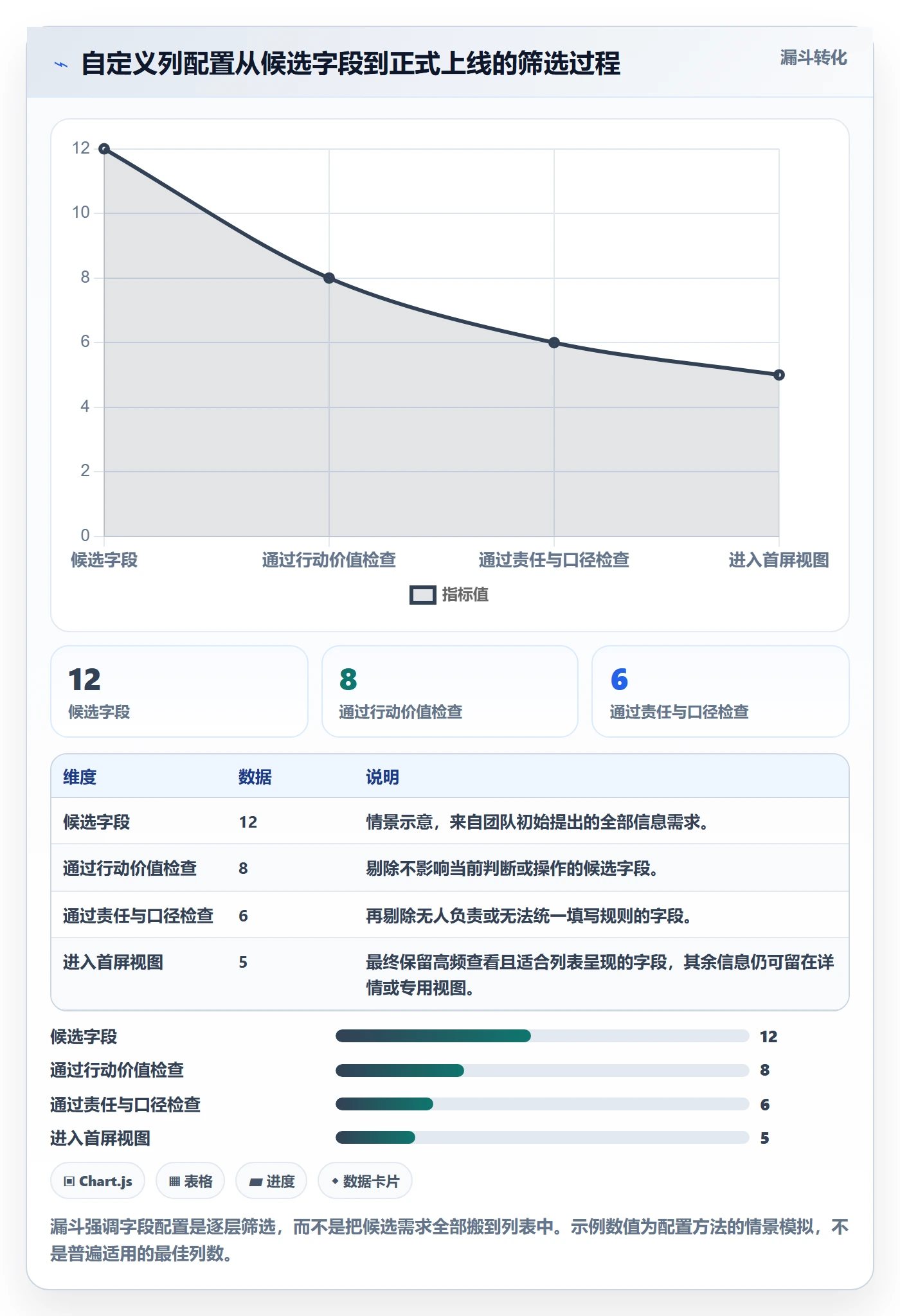
Task: Click the 维度 column header
Action: click(80, 777)
